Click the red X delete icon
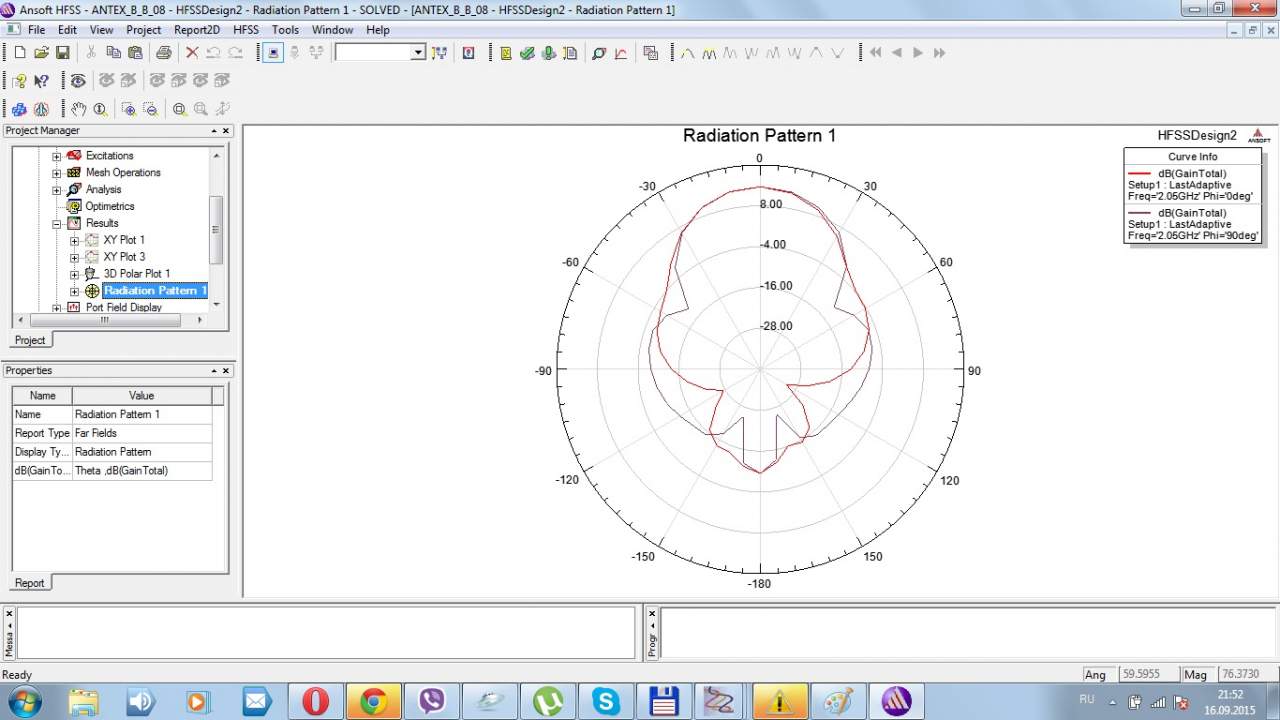This screenshot has width=1280, height=720. click(x=192, y=53)
